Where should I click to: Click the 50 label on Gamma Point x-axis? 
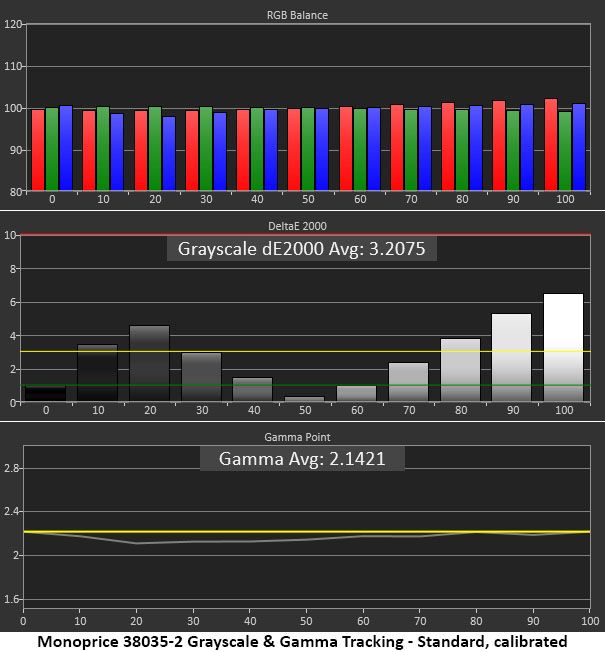tap(306, 621)
